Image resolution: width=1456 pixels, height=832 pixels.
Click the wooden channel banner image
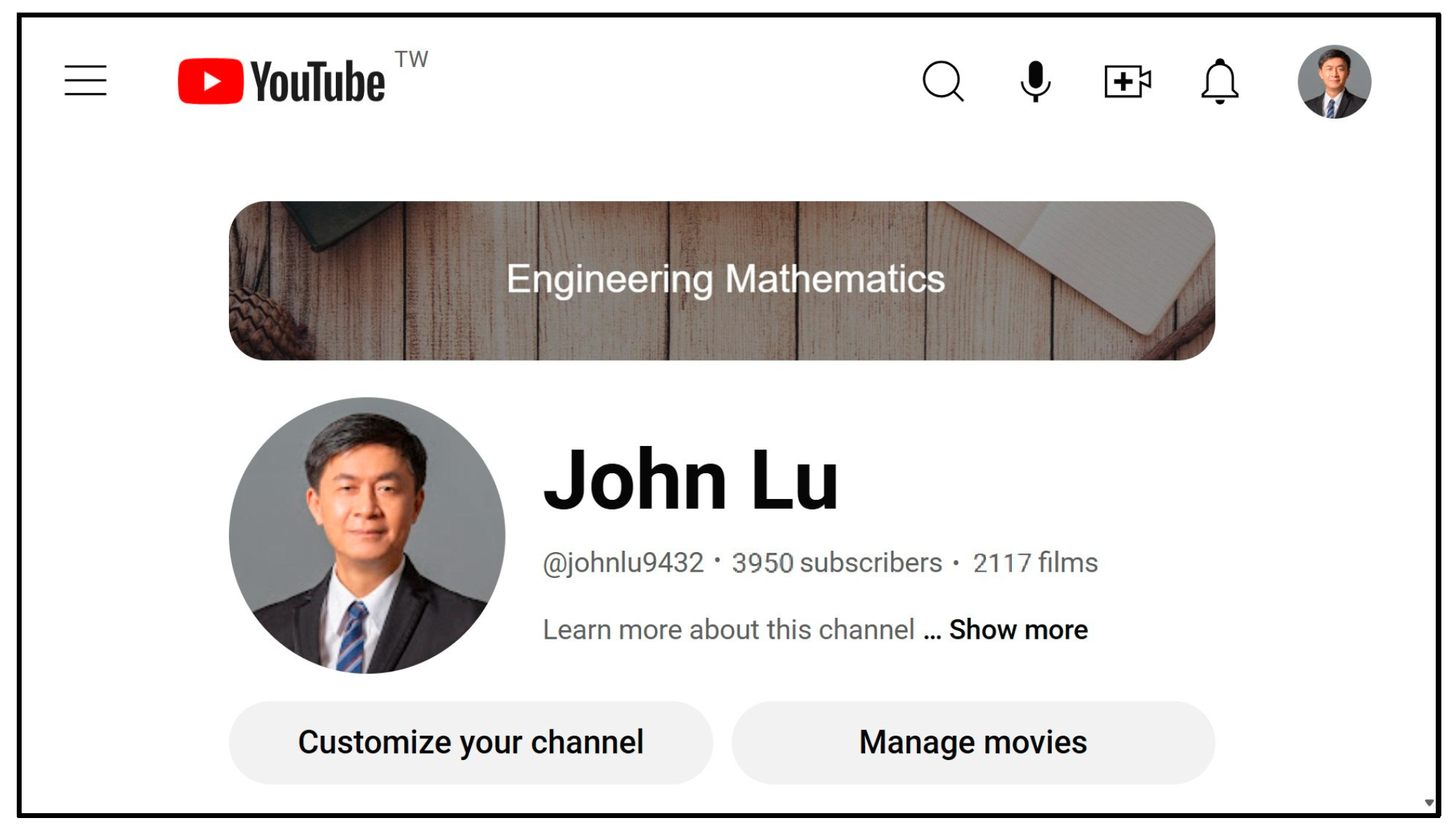tap(721, 281)
